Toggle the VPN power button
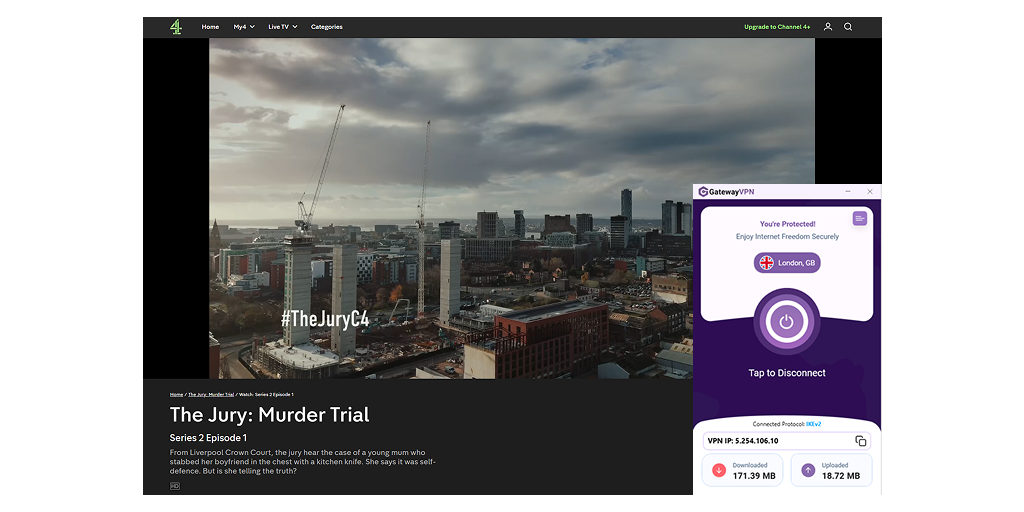The height and width of the screenshot is (512, 1024). tap(786, 321)
